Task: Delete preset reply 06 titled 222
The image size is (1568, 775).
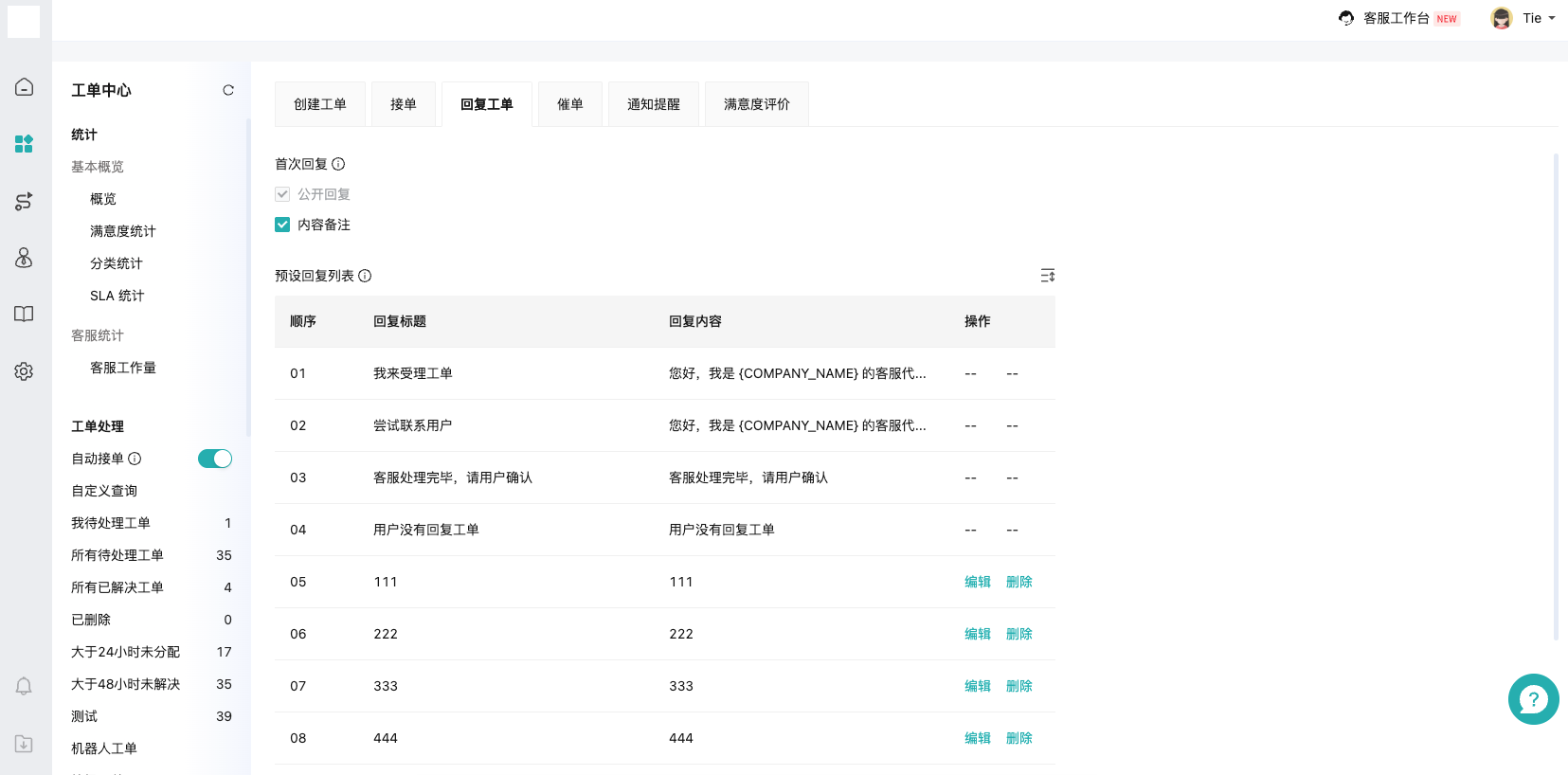Action: 1019,634
